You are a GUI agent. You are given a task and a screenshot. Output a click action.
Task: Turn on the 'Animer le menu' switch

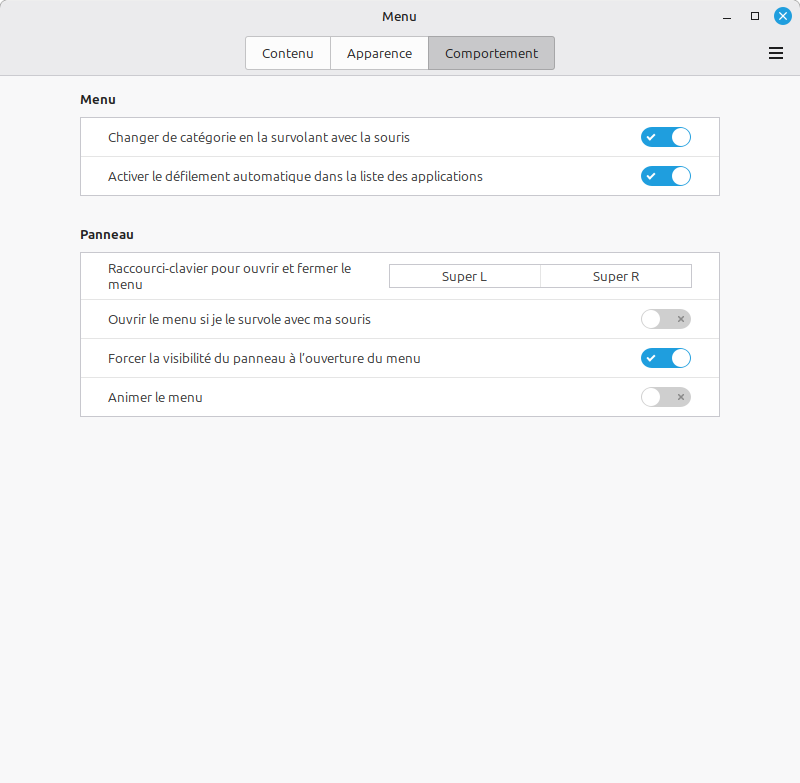(x=665, y=397)
